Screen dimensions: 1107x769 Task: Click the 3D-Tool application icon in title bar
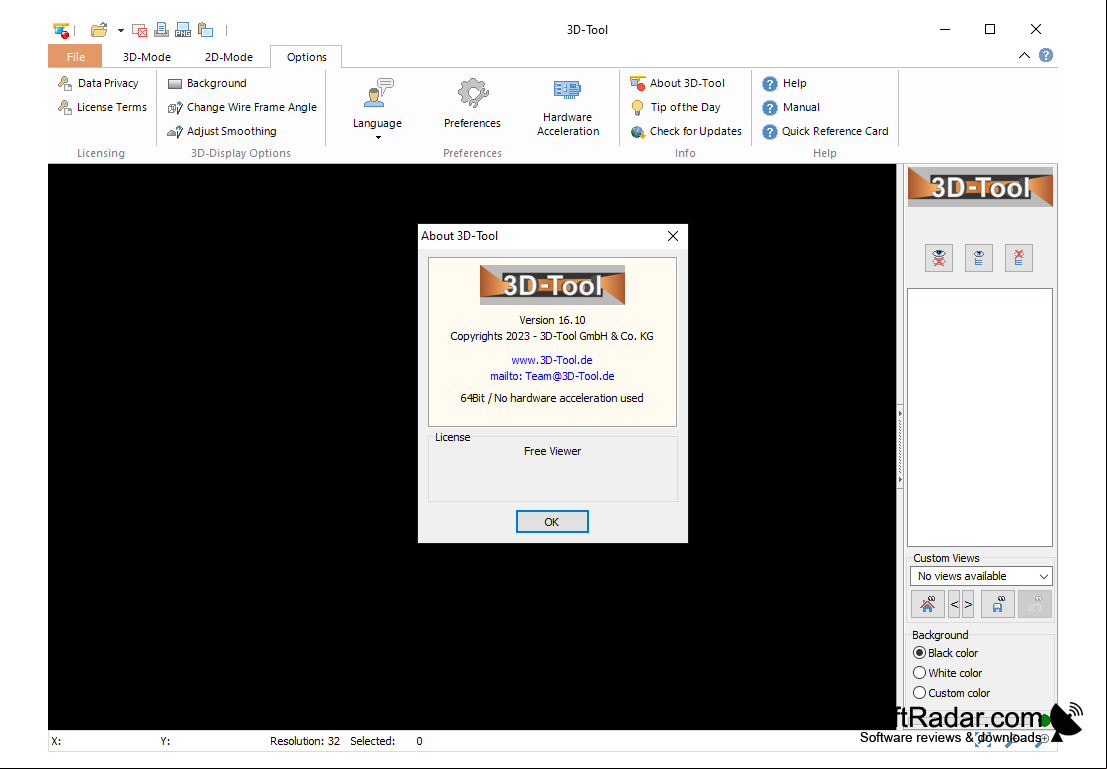click(x=61, y=30)
